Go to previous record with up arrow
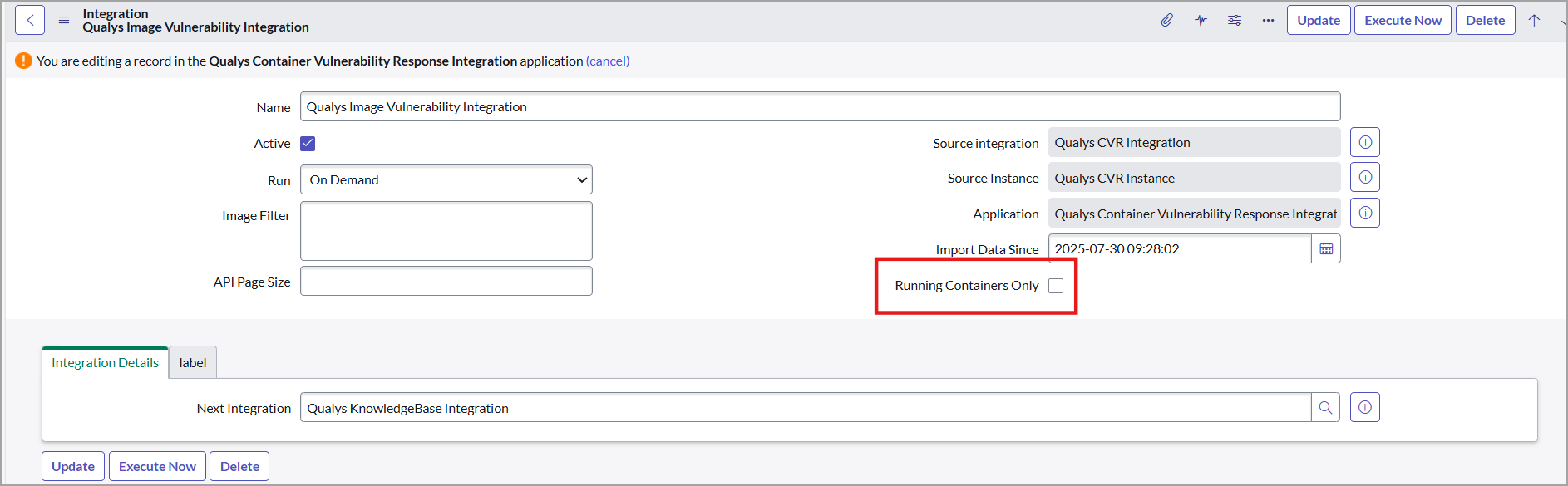The image size is (1568, 486). point(1534,20)
